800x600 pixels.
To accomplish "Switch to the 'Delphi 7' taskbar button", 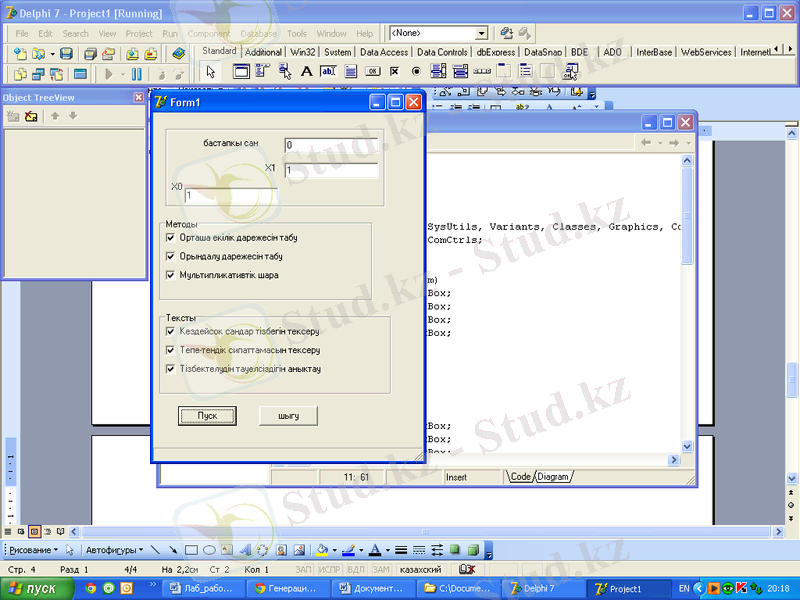I will pos(543,589).
